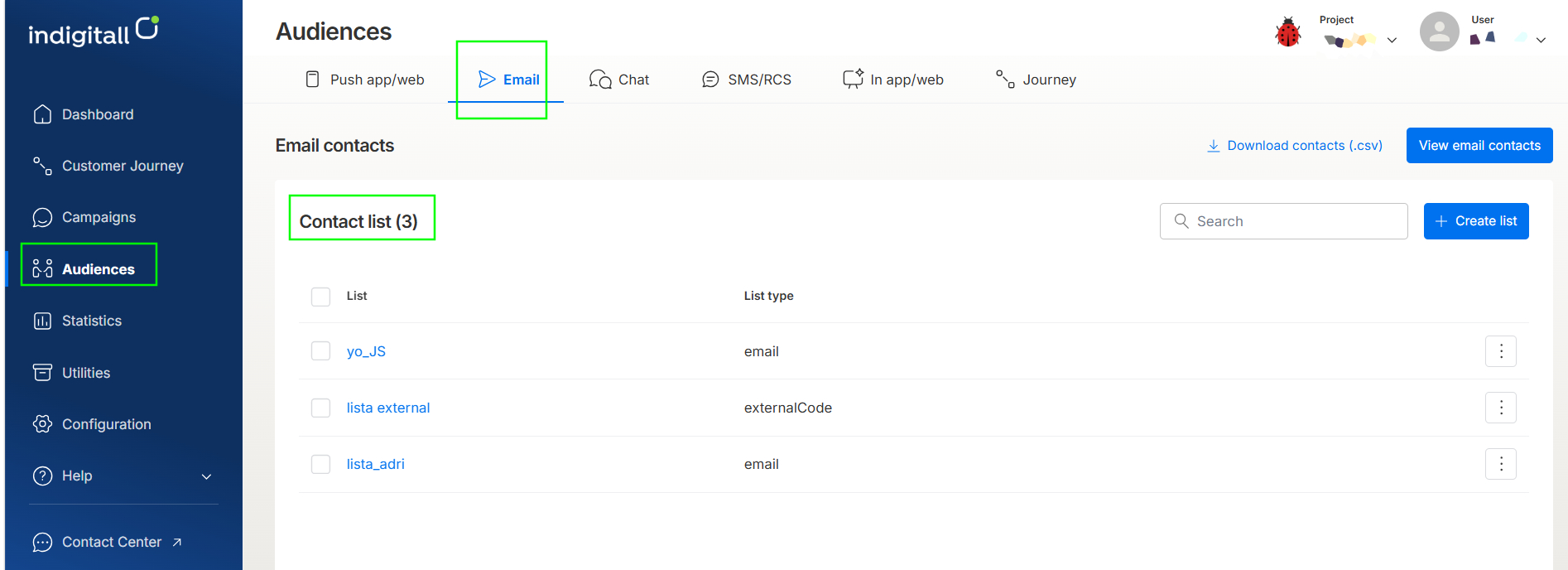
Task: Click the Statistics chart icon
Action: click(x=42, y=321)
